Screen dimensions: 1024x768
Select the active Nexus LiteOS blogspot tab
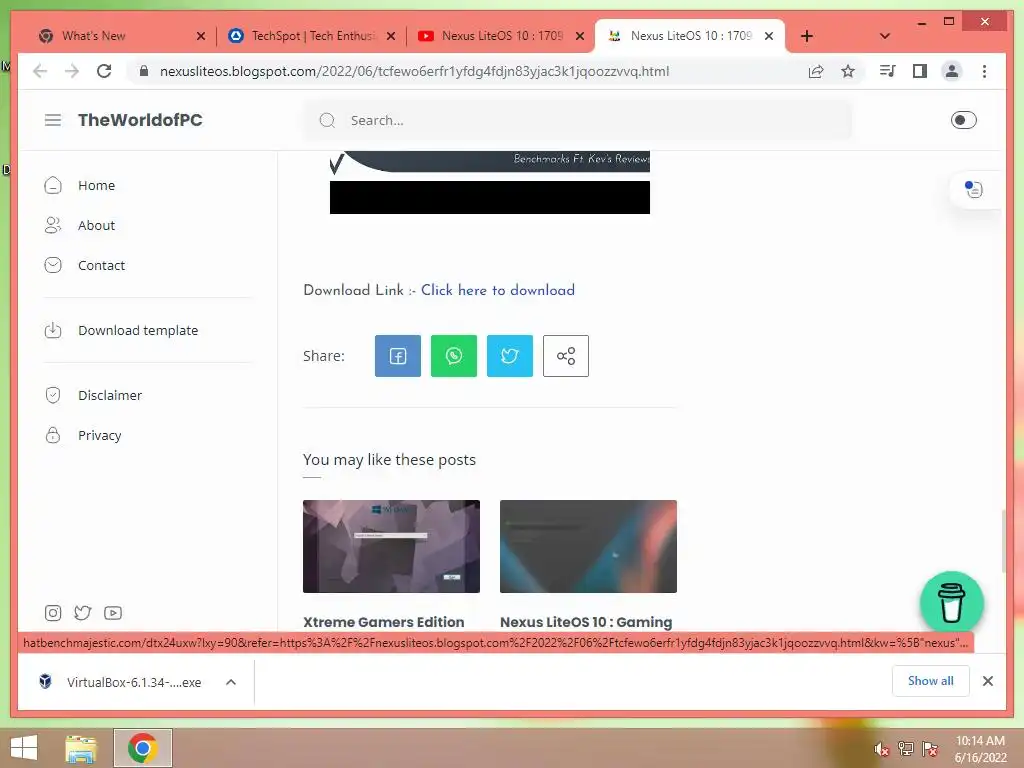690,36
